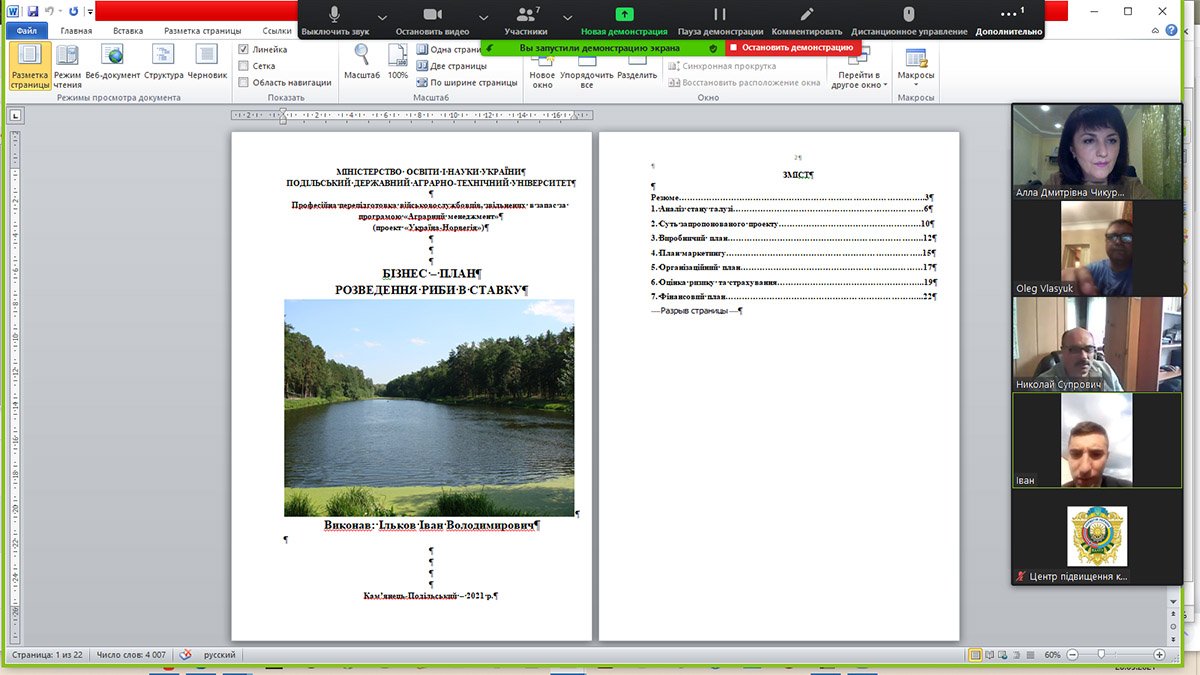Click Пауза демонстрации in Zoom toolbar
Screen dimensions: 1200x675
tap(720, 20)
